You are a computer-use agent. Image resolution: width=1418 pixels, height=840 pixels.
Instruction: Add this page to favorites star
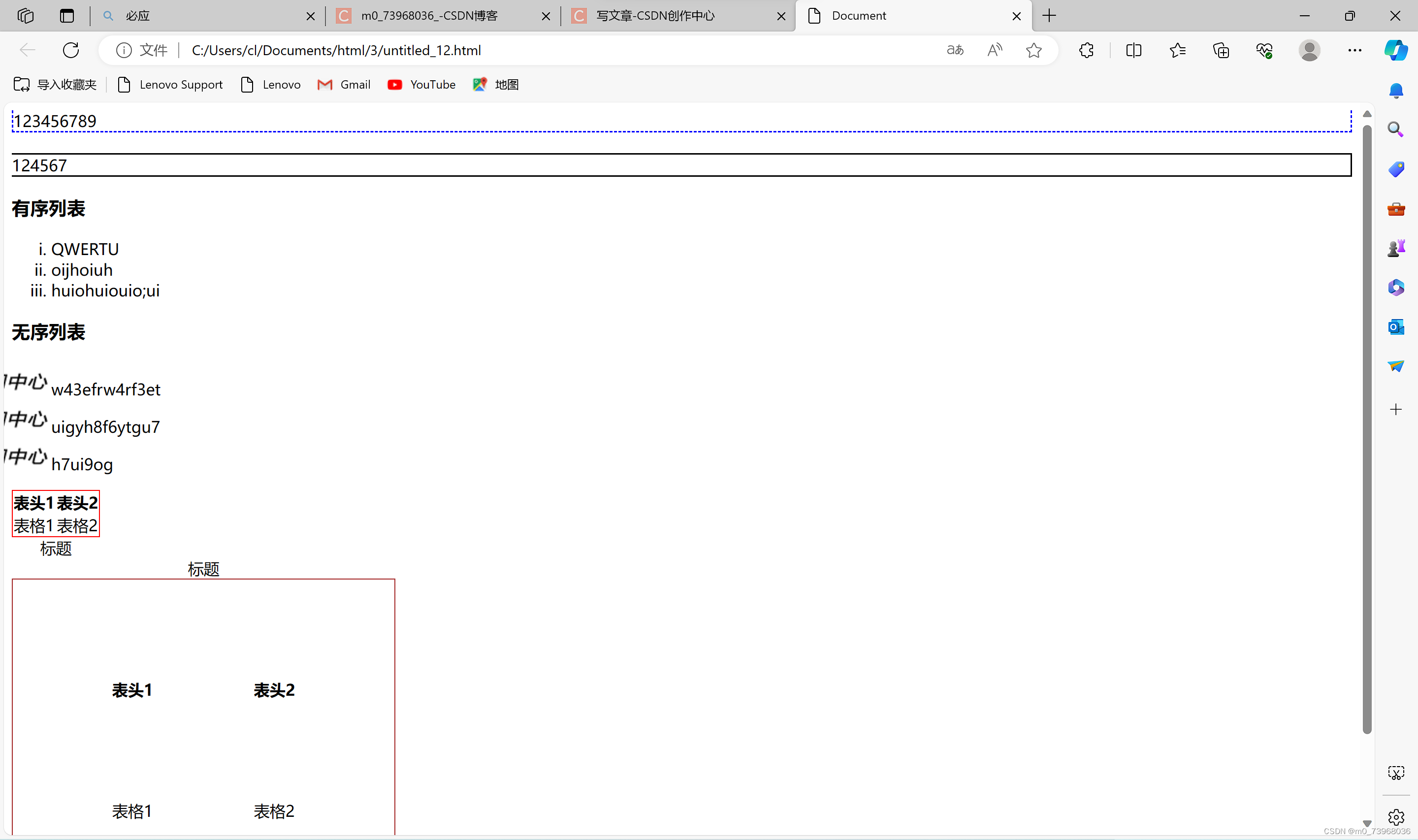click(x=1033, y=50)
